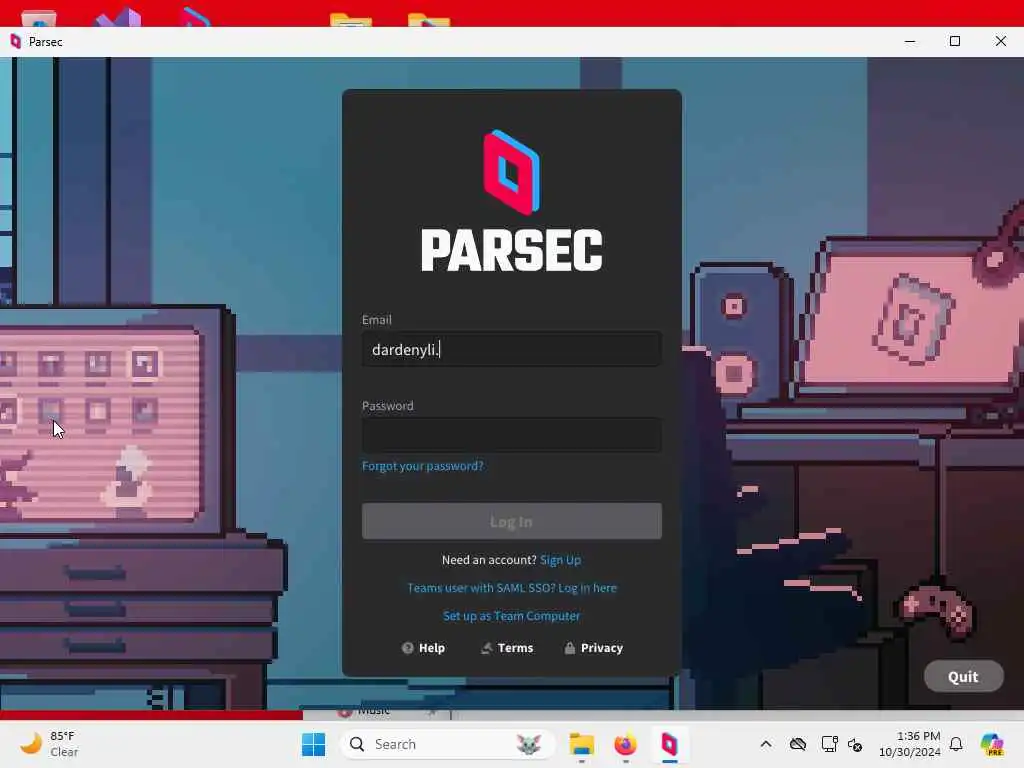This screenshot has height=768, width=1024.
Task: Open Firefox from the taskbar
Action: (625, 744)
